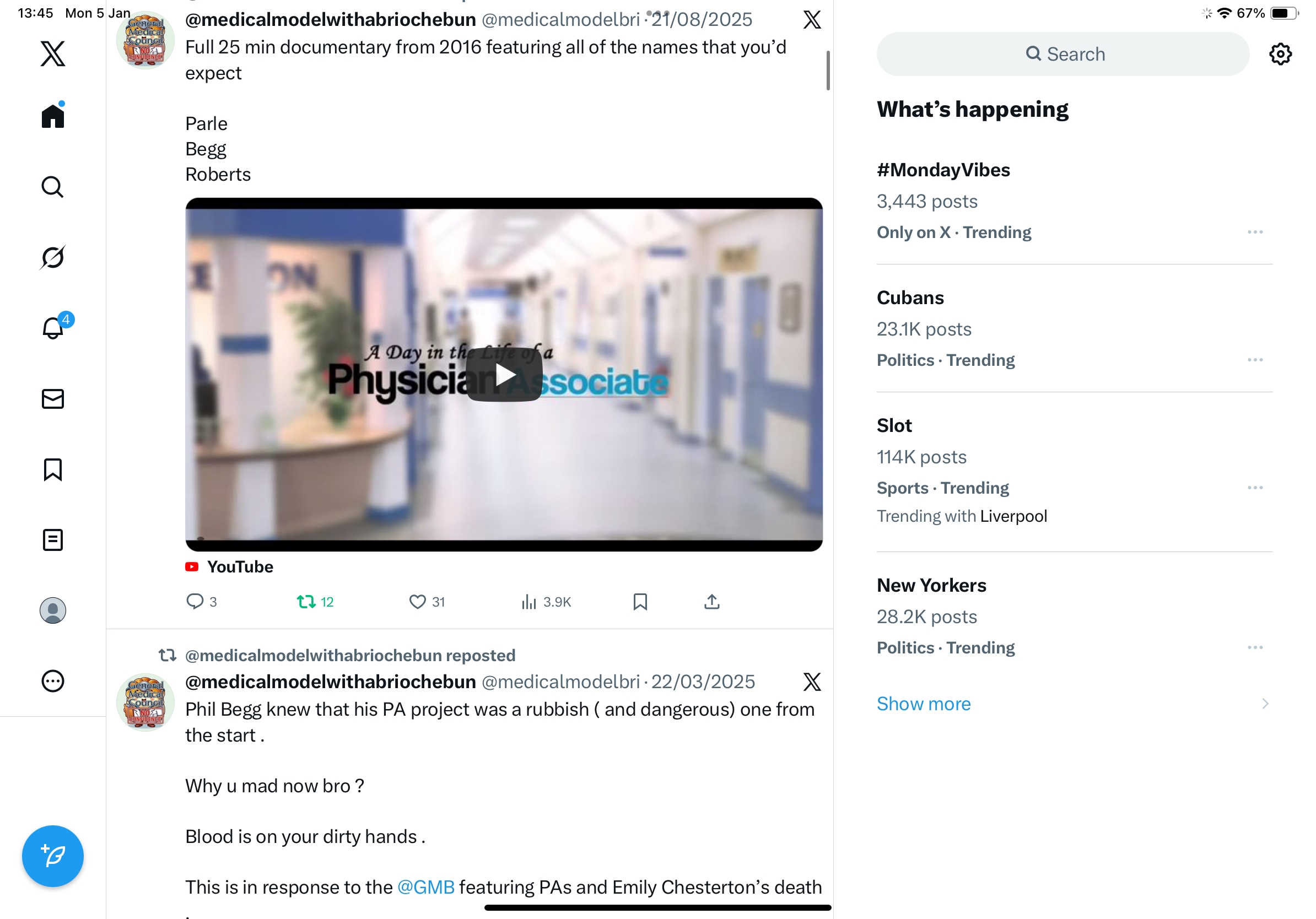This screenshot has width=1316, height=919.
Task: Open profile avatar in left sidebar
Action: (x=53, y=610)
